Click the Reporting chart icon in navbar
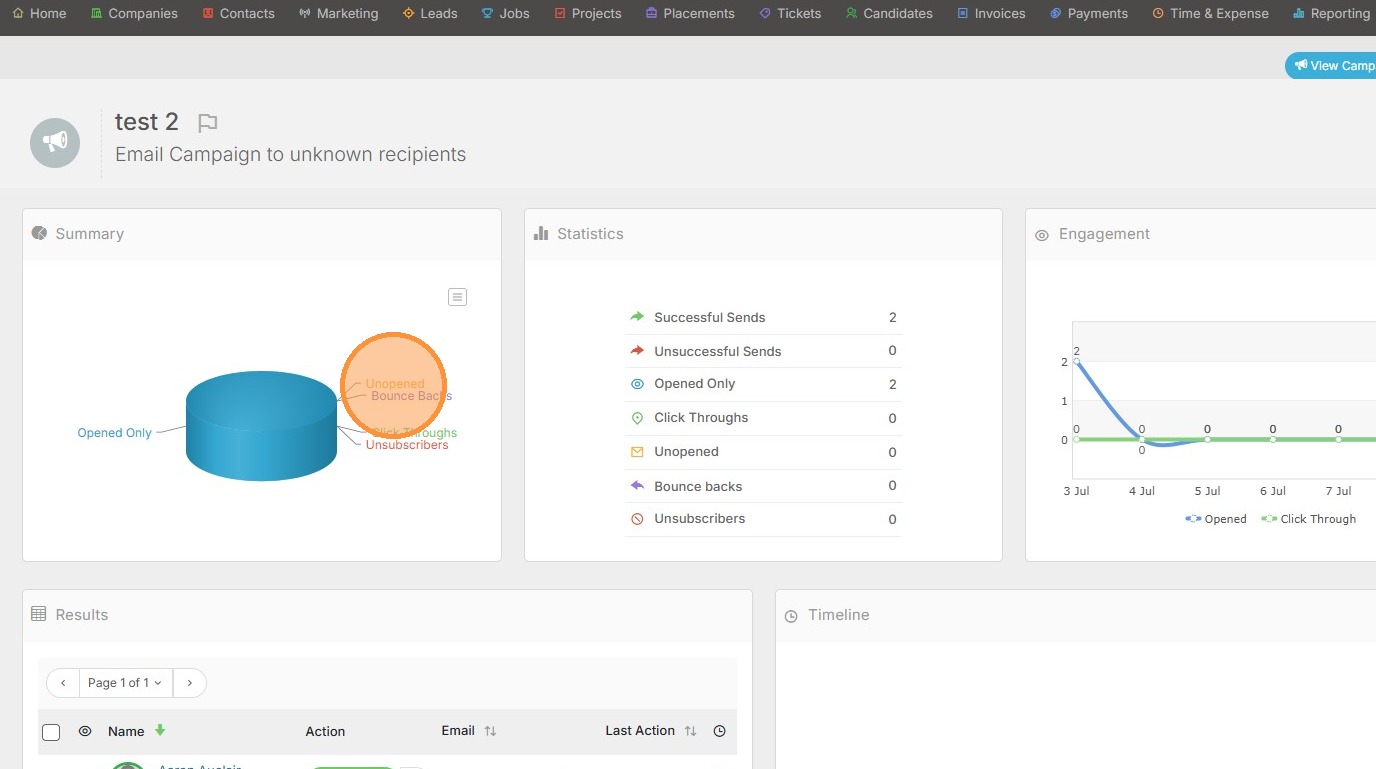Screen dimensions: 1376x769 point(1299,13)
